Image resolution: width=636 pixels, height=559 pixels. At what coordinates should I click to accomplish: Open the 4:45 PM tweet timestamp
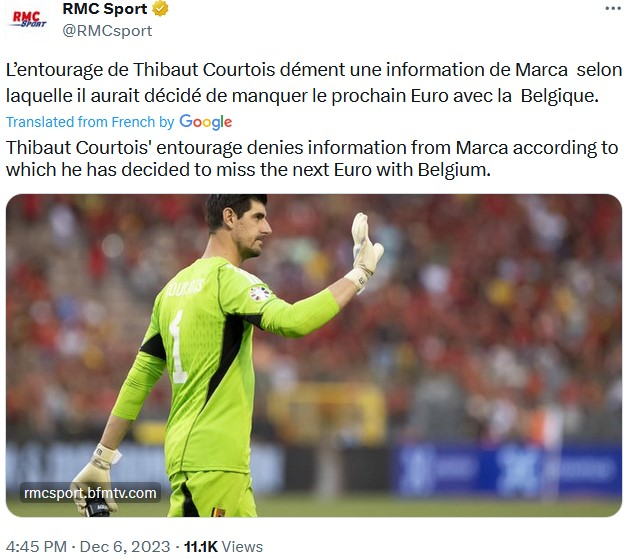click(x=36, y=546)
